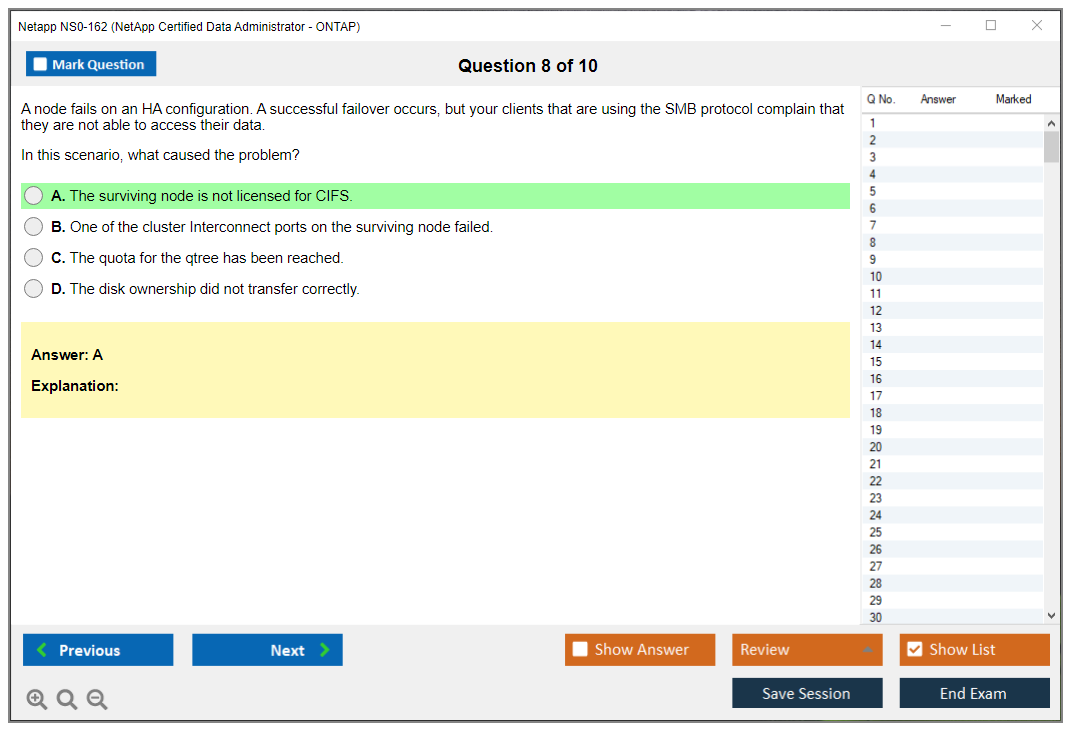This screenshot has width=1075, height=735.
Task: Select answer A about CIFS license
Action: [x=34, y=196]
